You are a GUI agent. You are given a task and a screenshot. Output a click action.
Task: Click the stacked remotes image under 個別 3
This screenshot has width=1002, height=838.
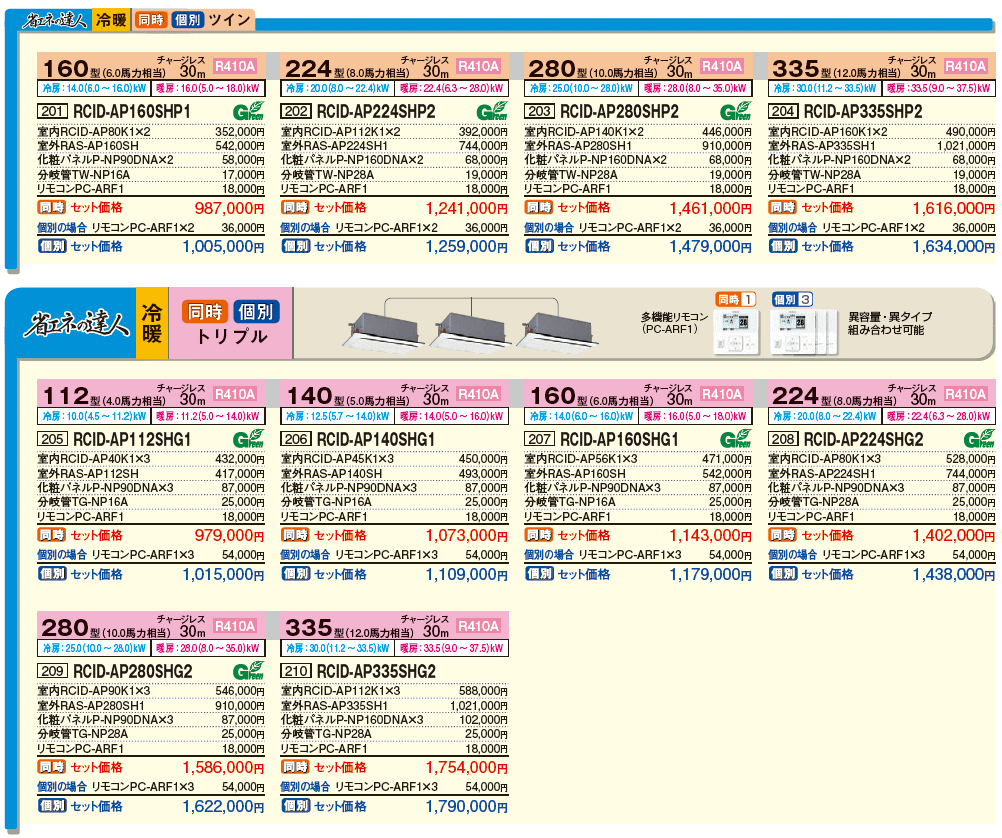click(804, 332)
